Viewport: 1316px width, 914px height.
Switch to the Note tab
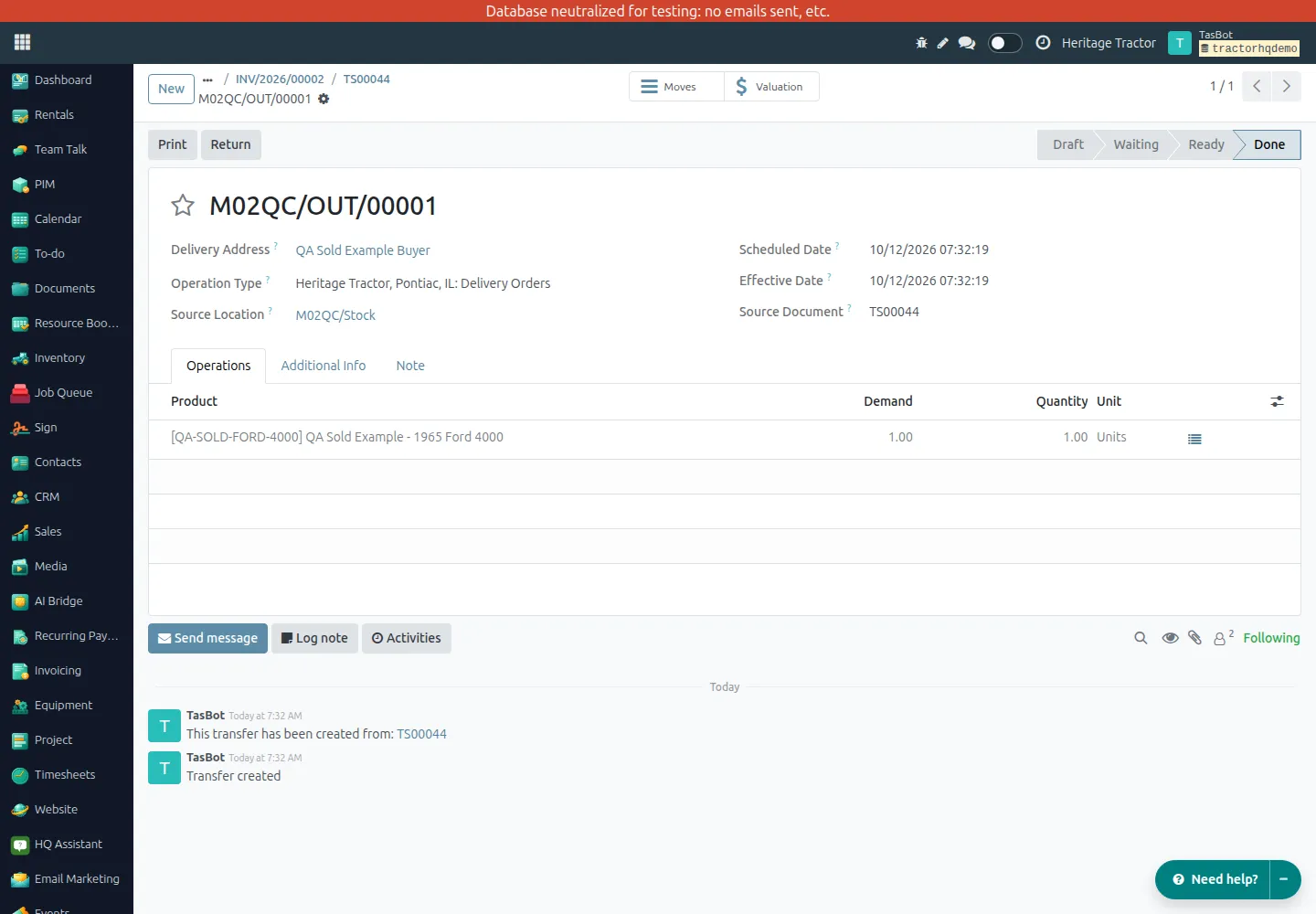tap(410, 366)
